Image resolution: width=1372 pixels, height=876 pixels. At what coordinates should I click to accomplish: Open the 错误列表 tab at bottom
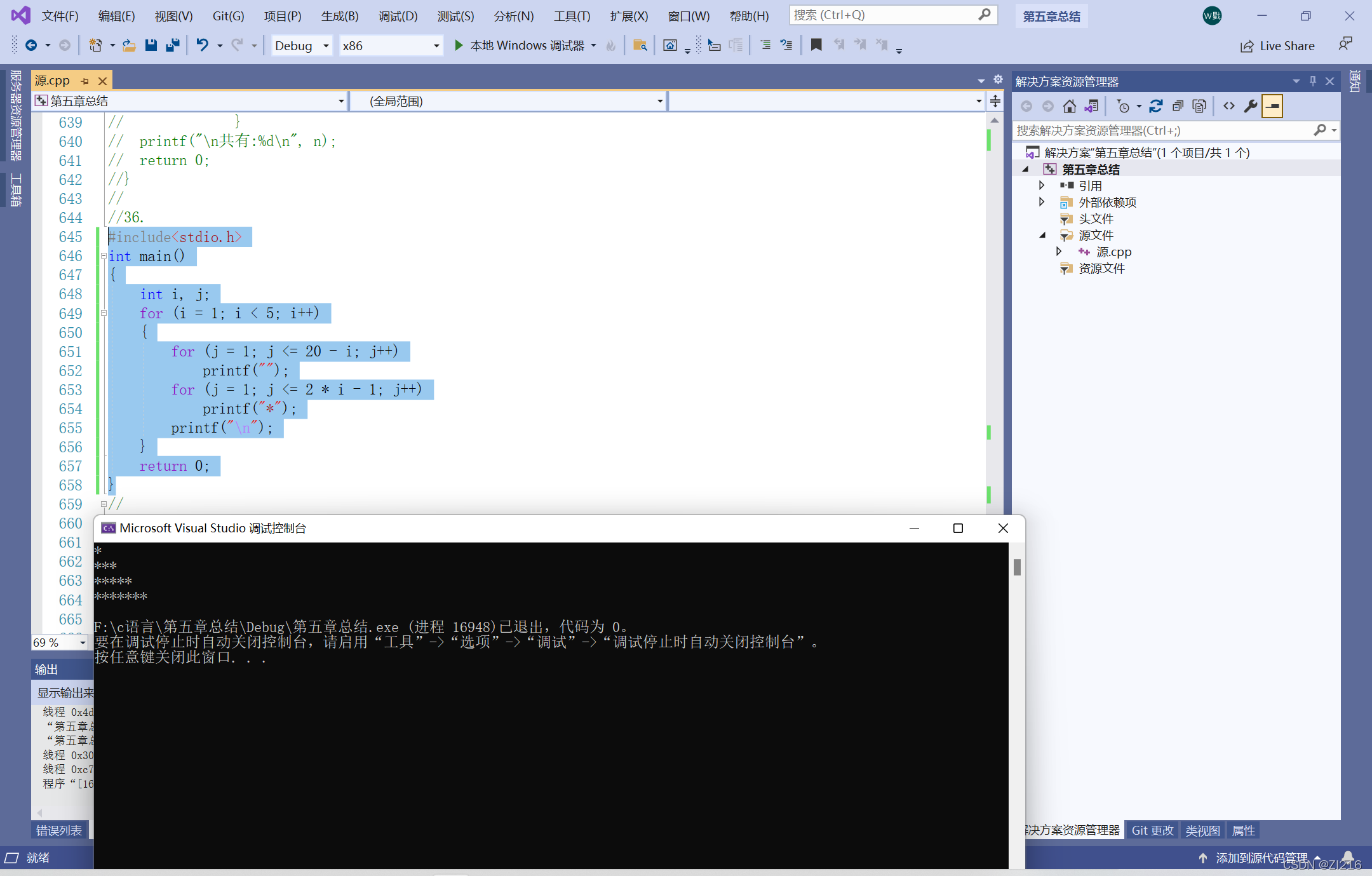[x=58, y=830]
